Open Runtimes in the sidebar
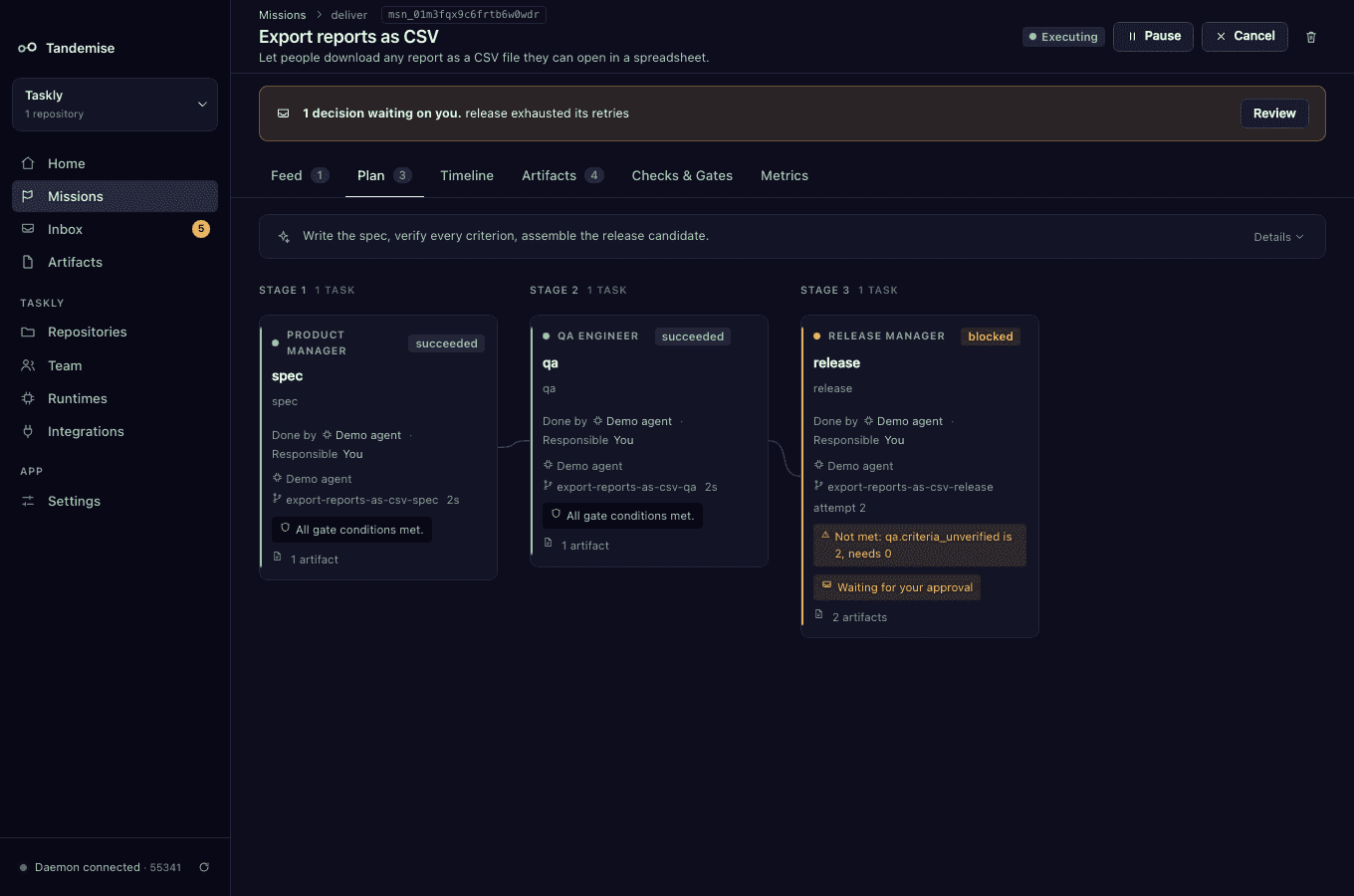The height and width of the screenshot is (896, 1354). [x=114, y=398]
